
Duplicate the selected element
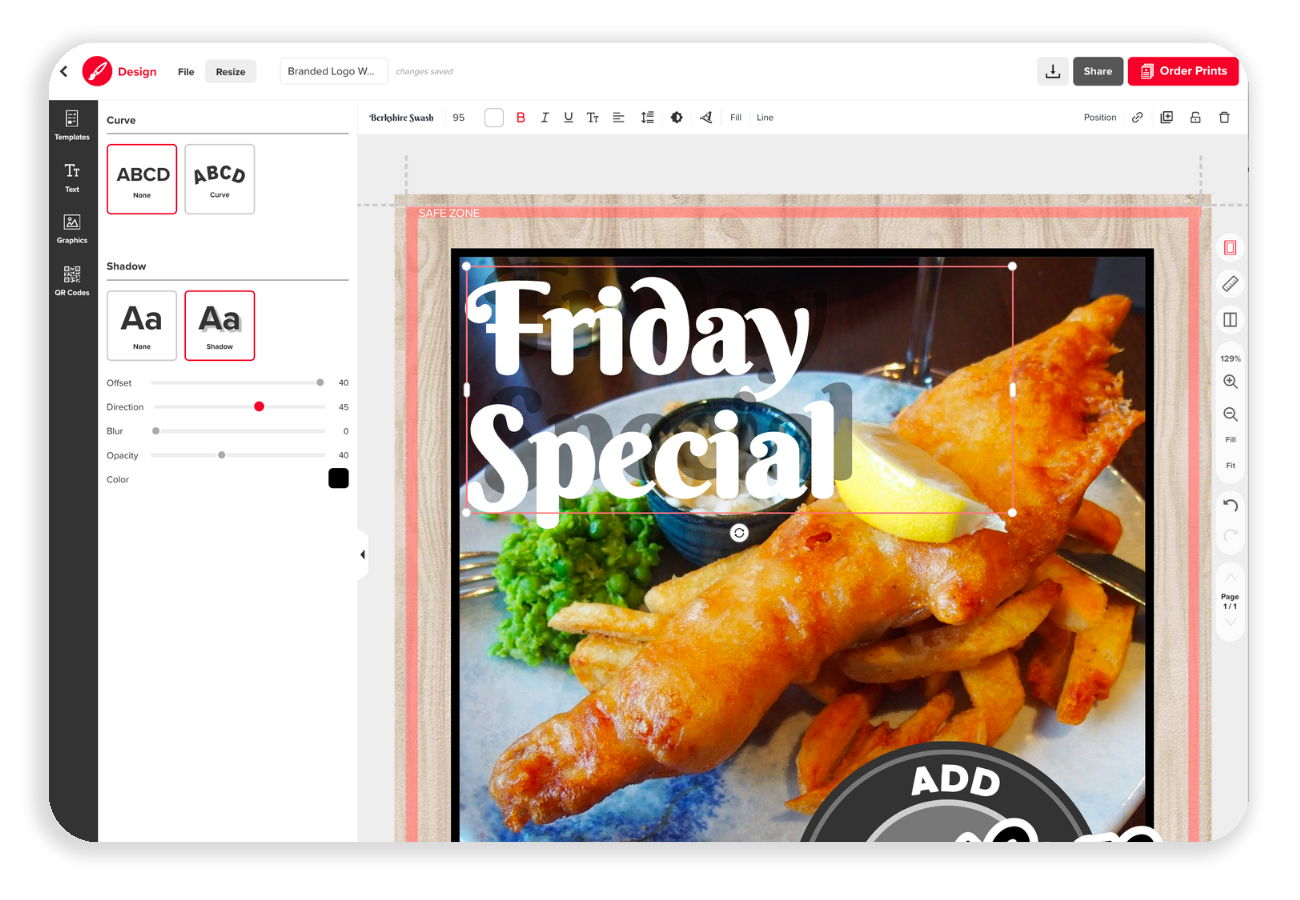click(1166, 117)
